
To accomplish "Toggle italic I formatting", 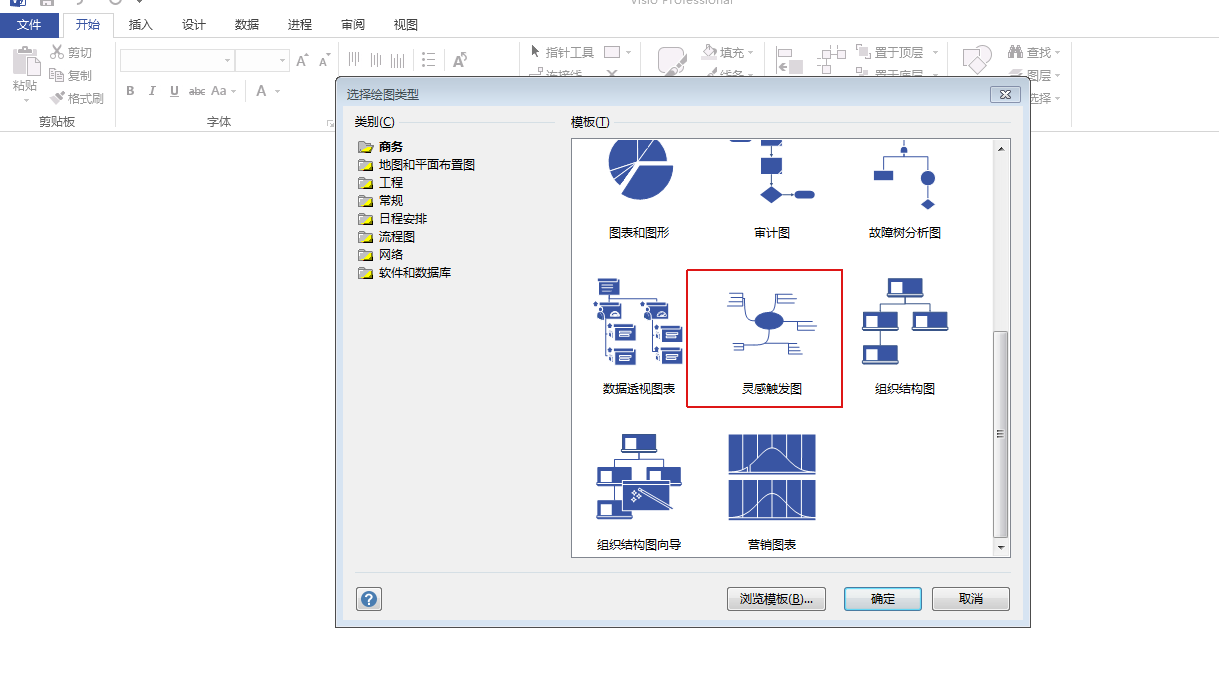I will coord(152,91).
